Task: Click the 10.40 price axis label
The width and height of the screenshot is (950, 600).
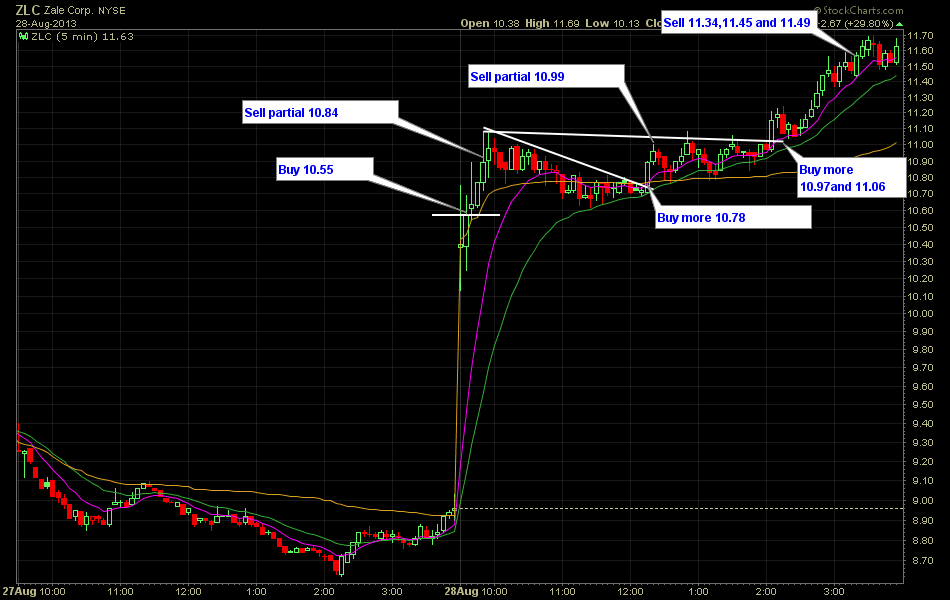Action: tap(920, 245)
